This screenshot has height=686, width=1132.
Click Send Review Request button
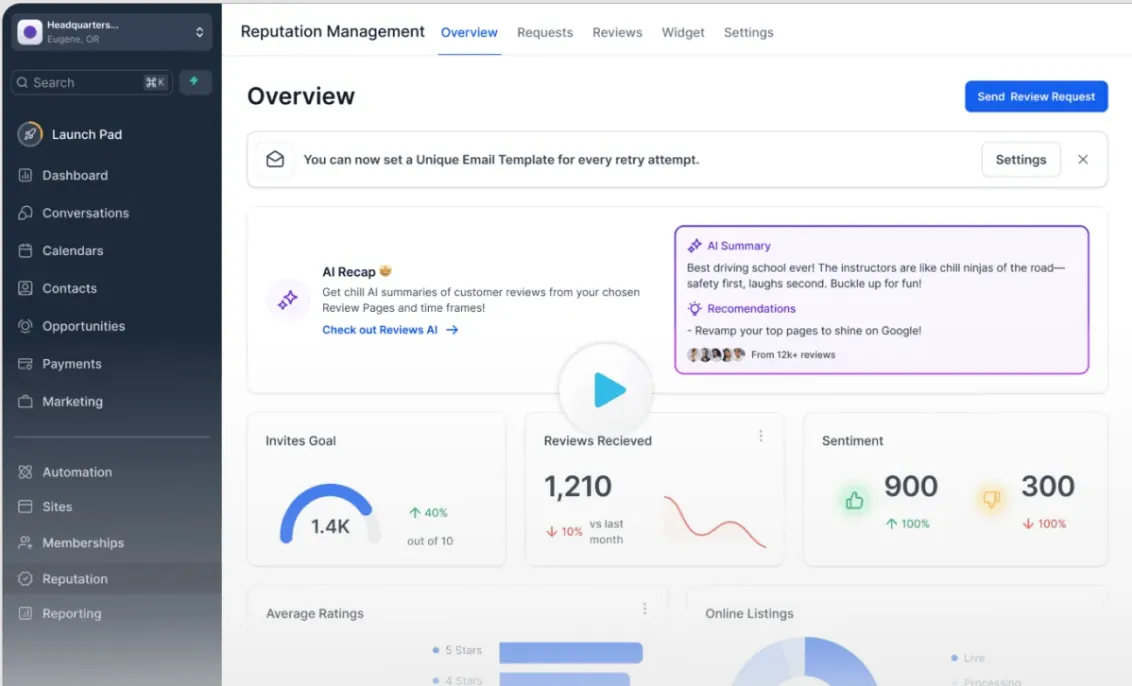(x=1036, y=96)
